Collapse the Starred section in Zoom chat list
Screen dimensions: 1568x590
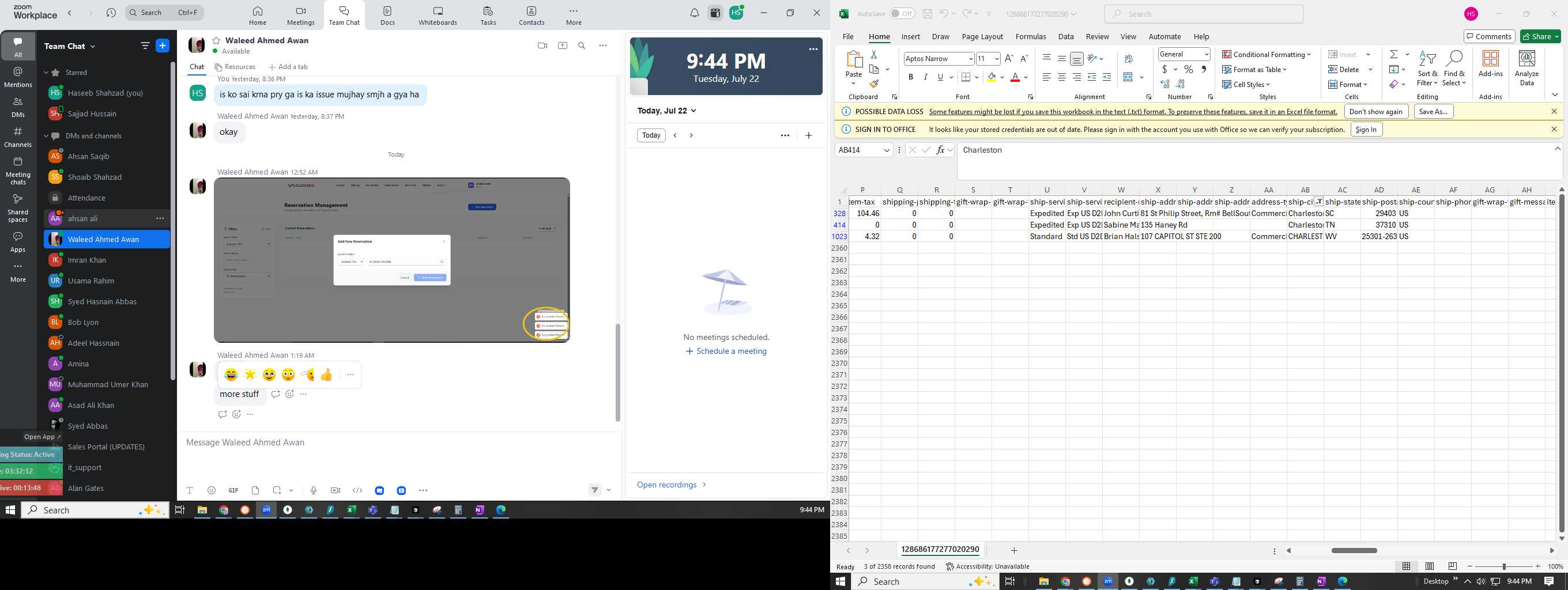pyautogui.click(x=46, y=73)
